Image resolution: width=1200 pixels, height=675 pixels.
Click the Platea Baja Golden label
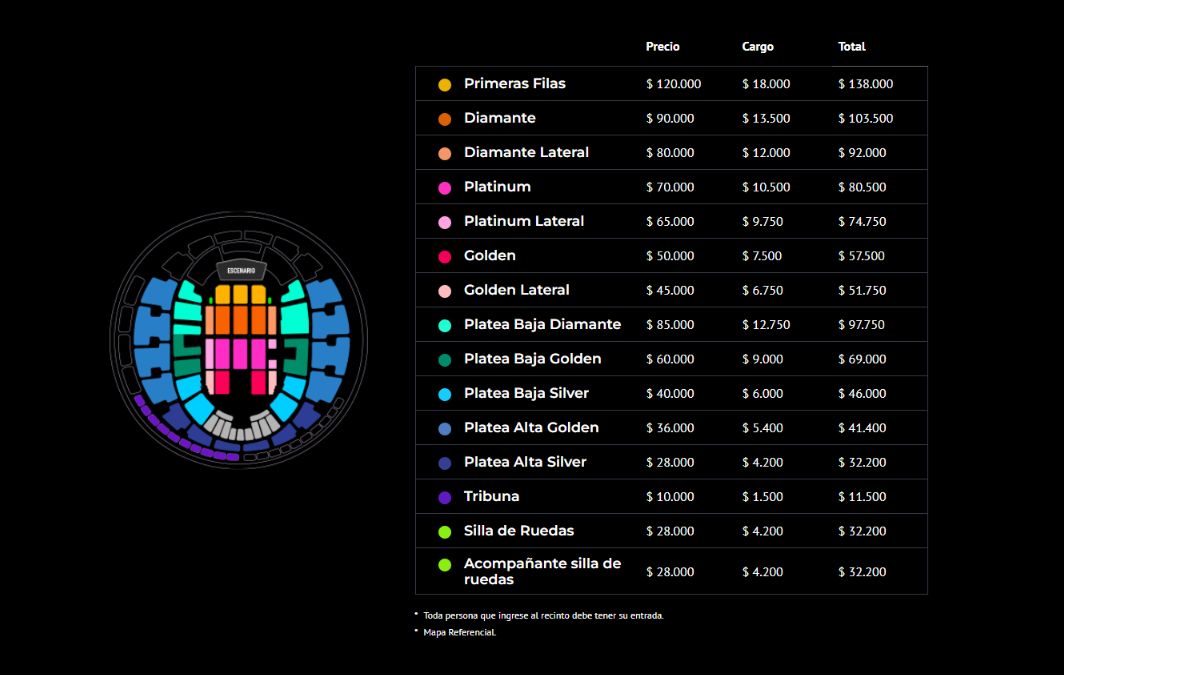[532, 359]
